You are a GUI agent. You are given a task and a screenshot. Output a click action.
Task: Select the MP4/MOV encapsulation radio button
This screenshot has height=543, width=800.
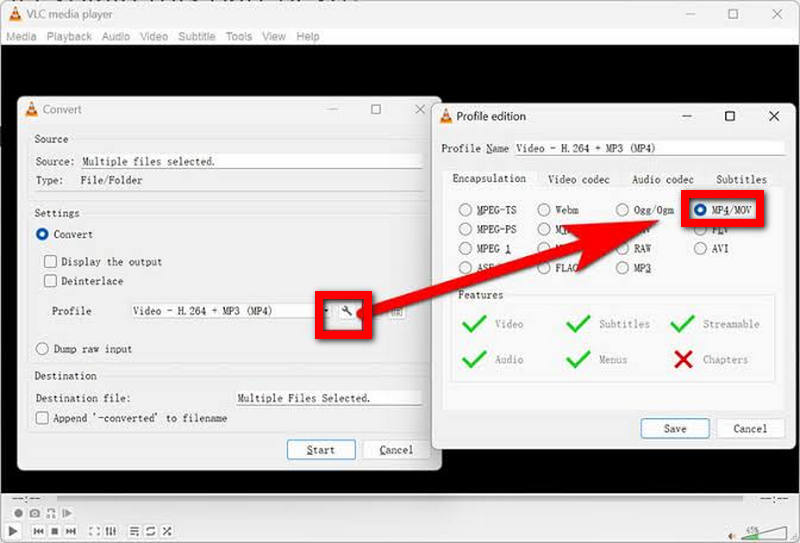tap(700, 210)
